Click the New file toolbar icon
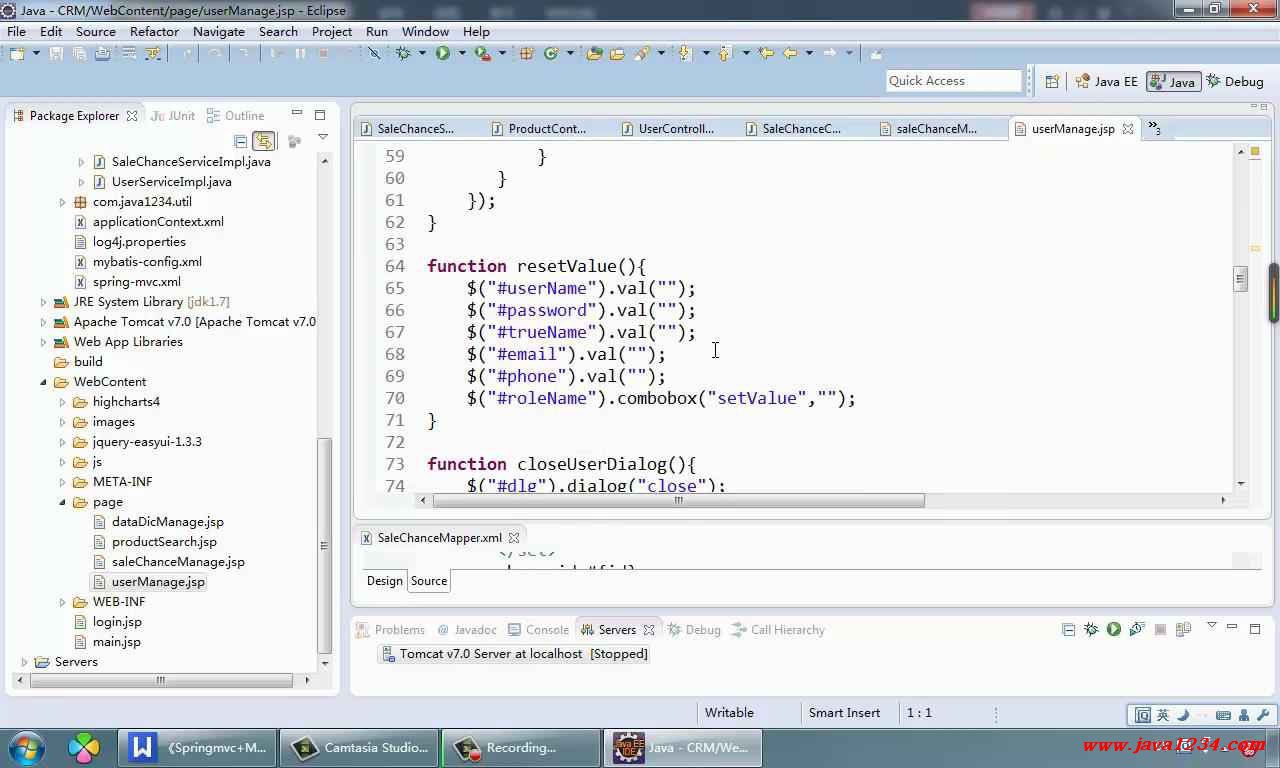This screenshot has height=768, width=1280. 19,54
